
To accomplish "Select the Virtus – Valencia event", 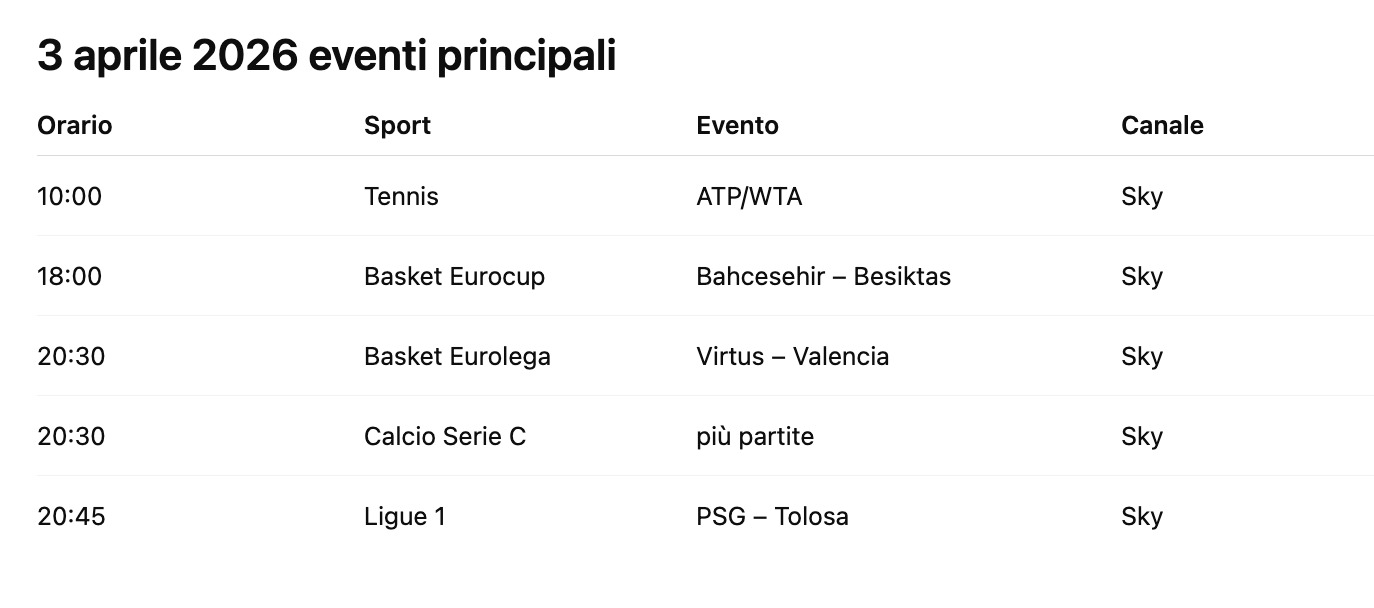I will [x=792, y=357].
